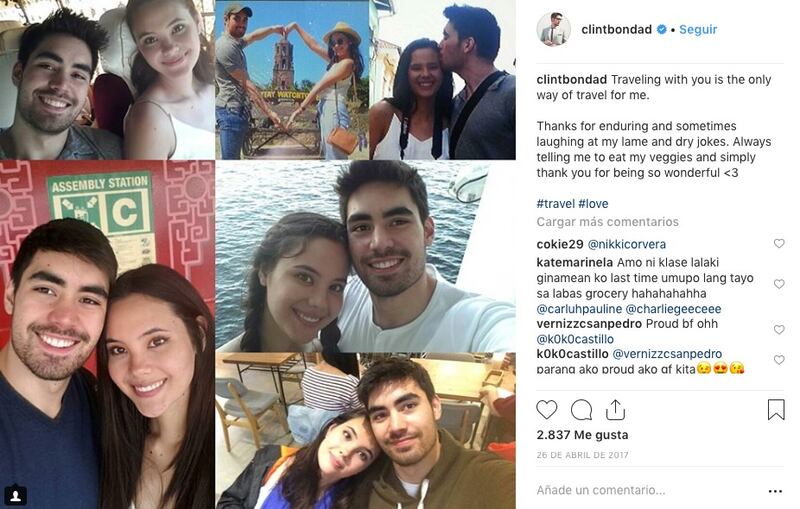Screen dimensions: 800x509
Task: Open the comment bubble icon
Action: pyautogui.click(x=581, y=410)
